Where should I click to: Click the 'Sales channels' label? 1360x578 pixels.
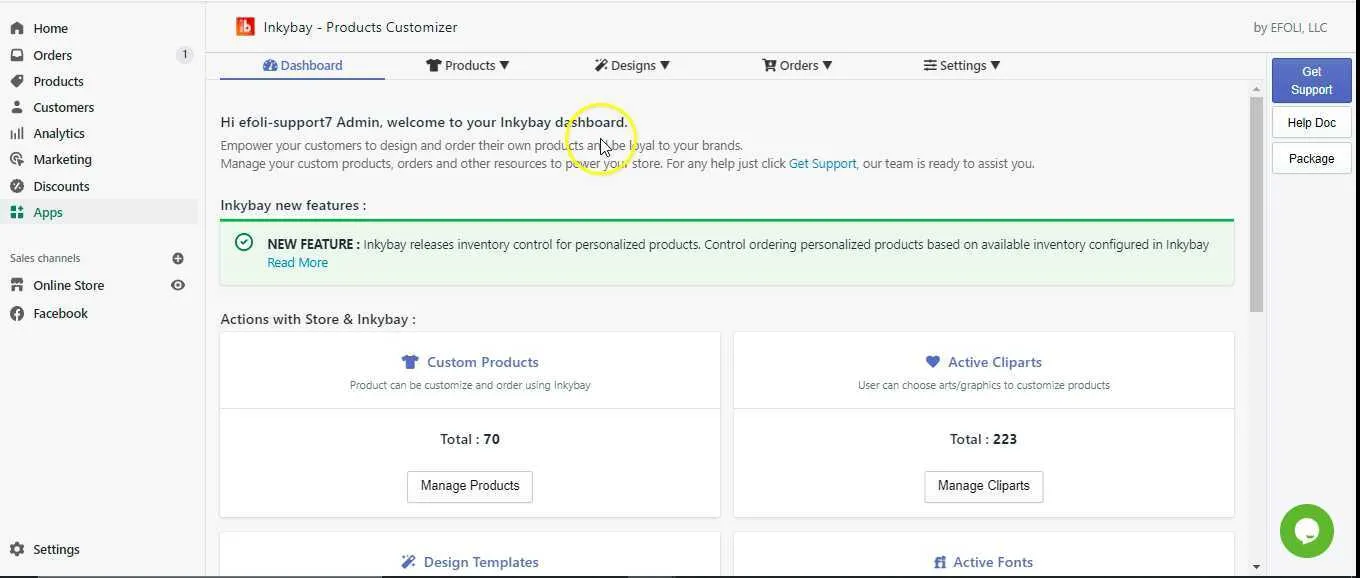[45, 258]
